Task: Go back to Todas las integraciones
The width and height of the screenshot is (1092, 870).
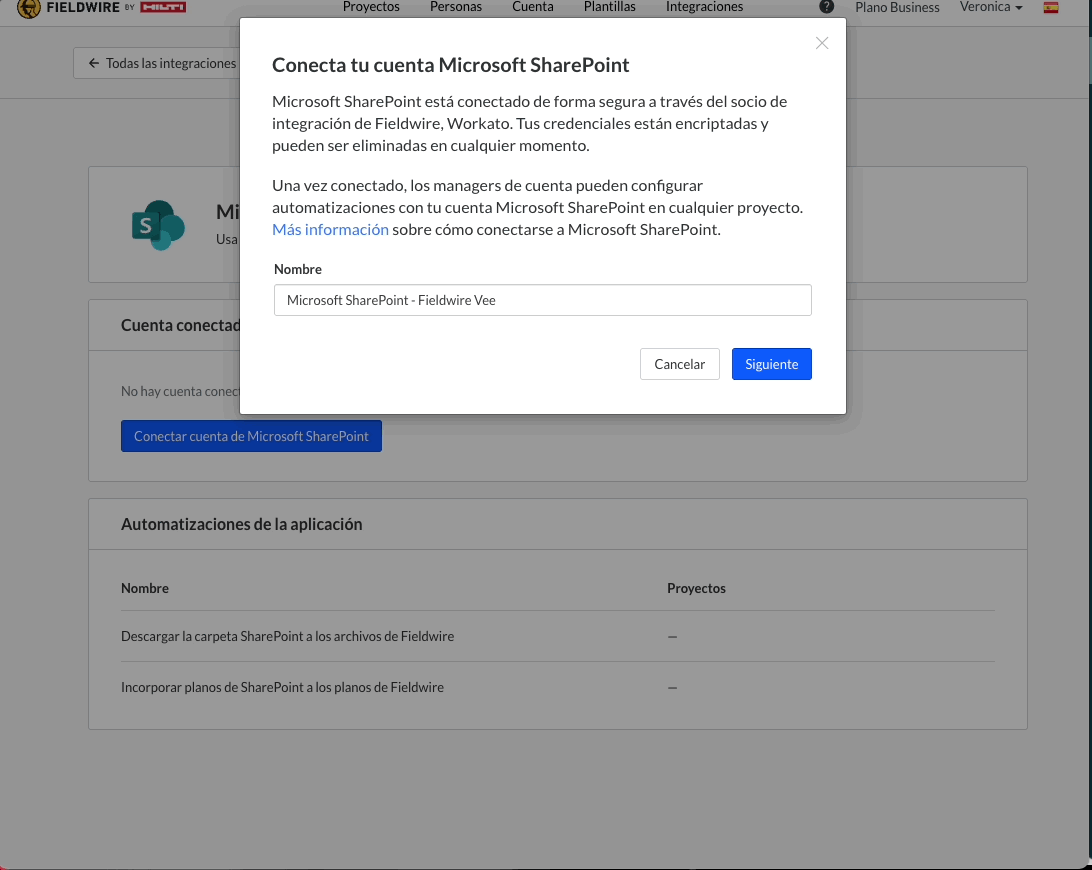Action: [163, 63]
